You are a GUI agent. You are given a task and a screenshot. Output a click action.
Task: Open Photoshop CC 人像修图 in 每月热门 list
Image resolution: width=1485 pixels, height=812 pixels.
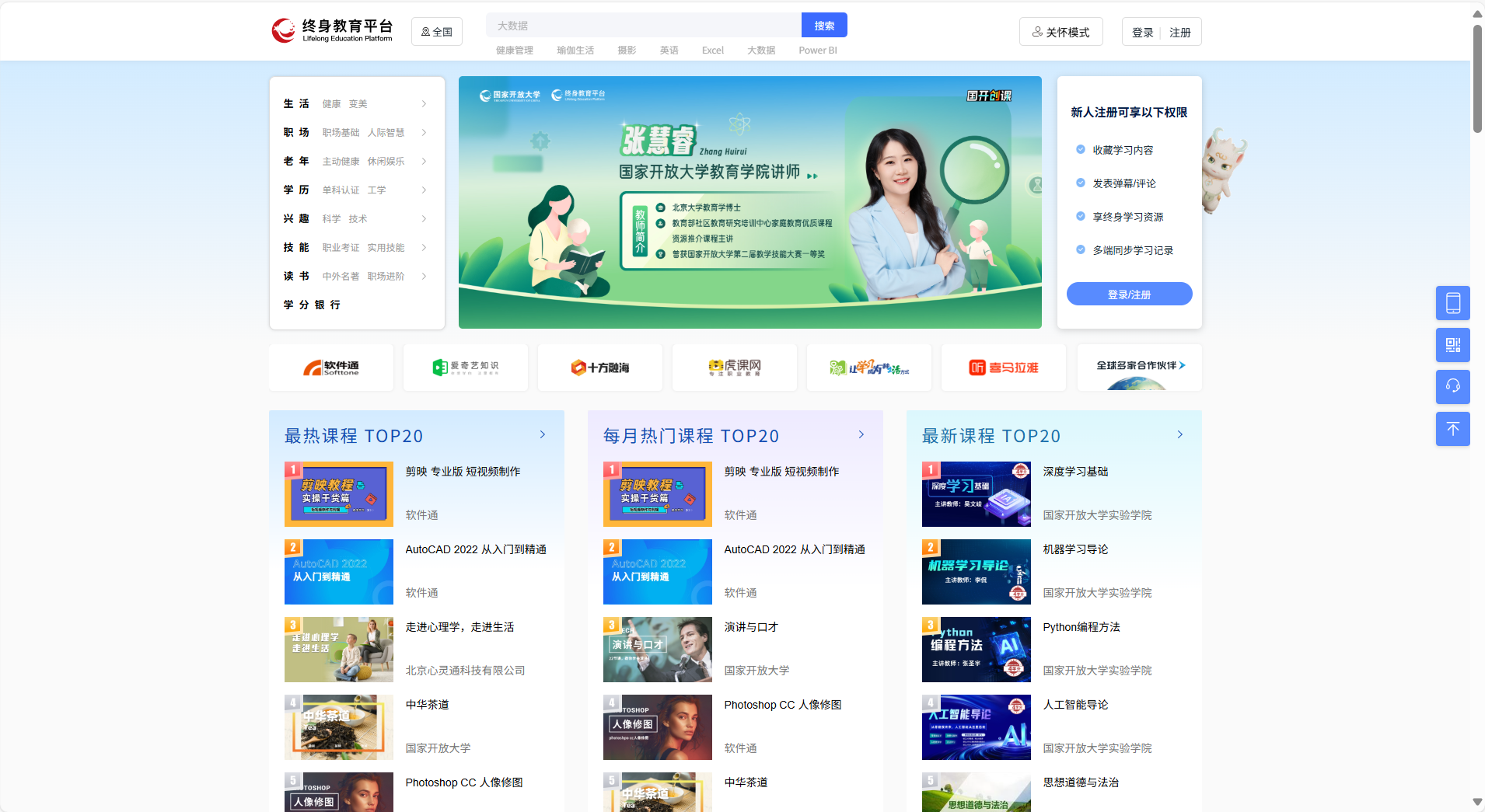(783, 705)
